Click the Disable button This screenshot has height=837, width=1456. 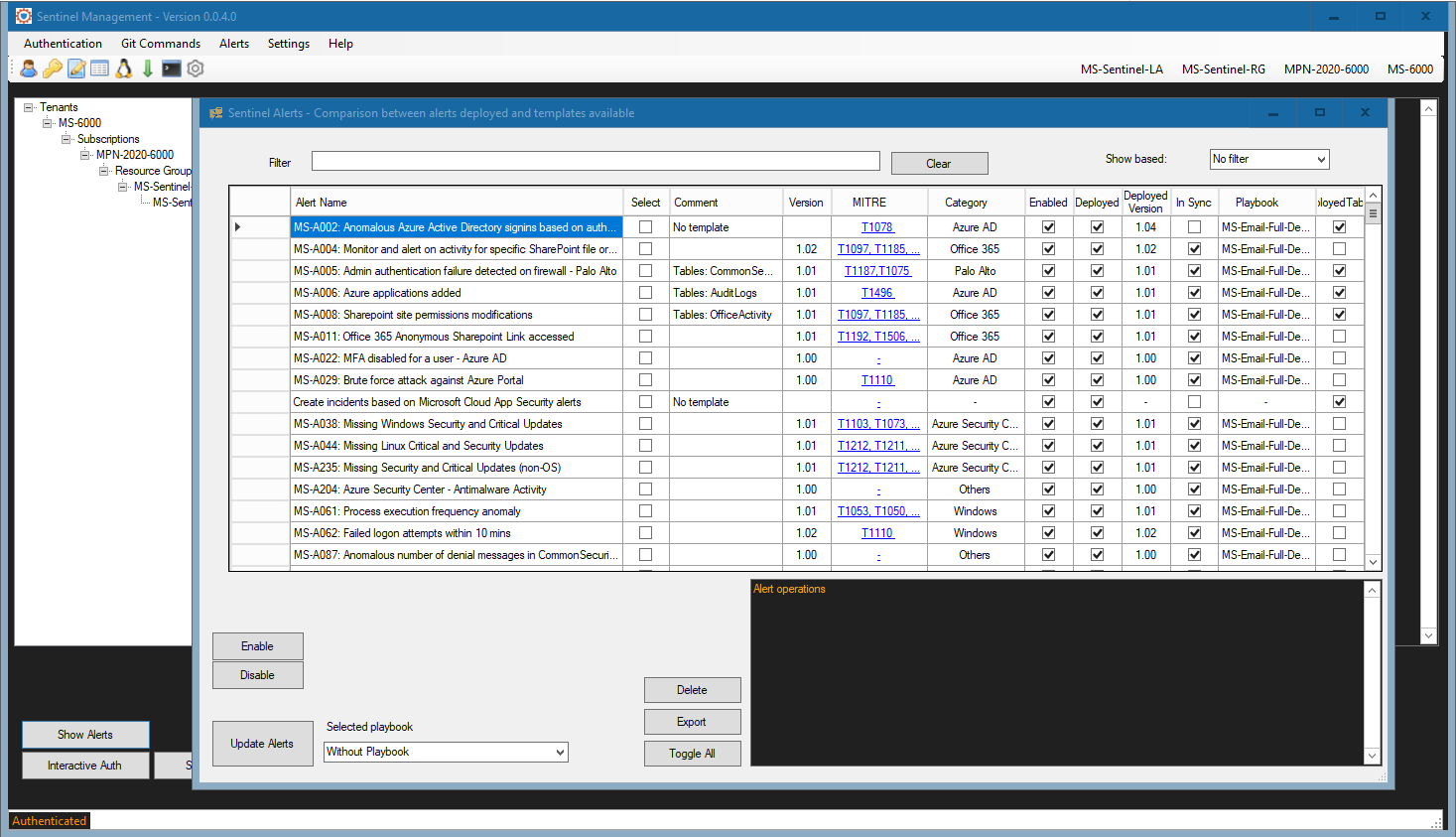pyautogui.click(x=257, y=675)
